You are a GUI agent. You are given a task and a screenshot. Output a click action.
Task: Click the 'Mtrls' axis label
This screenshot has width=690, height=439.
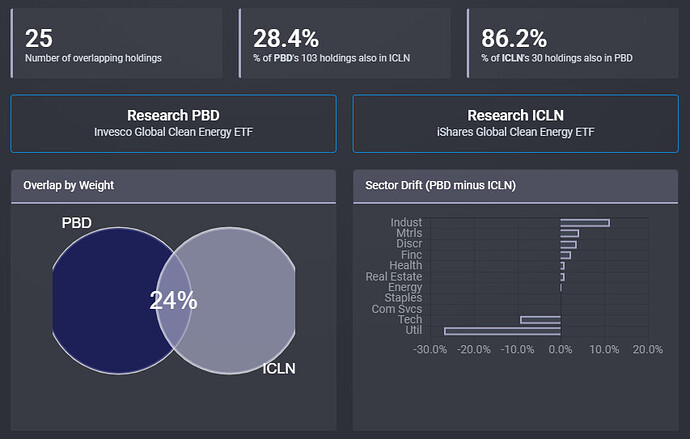409,233
